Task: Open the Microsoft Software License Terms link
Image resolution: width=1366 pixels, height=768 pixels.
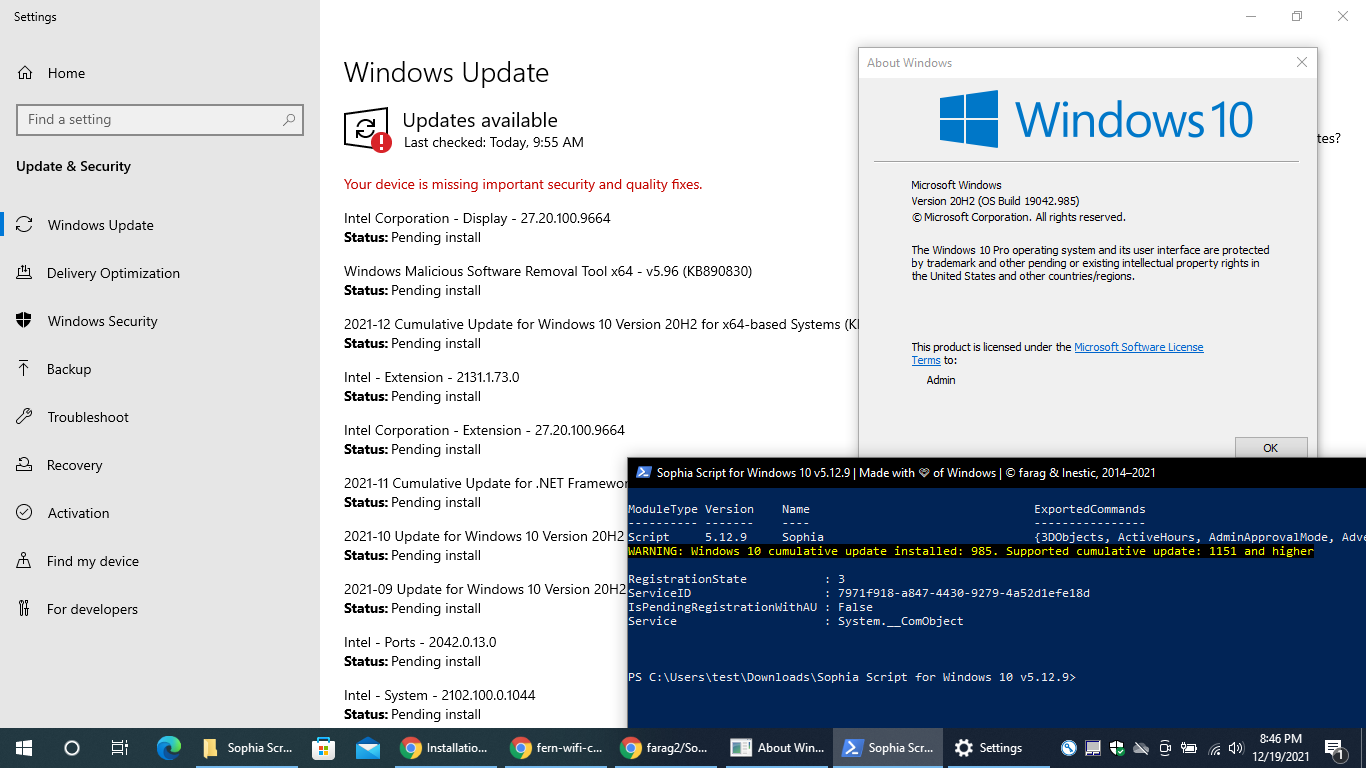Action: click(1138, 346)
